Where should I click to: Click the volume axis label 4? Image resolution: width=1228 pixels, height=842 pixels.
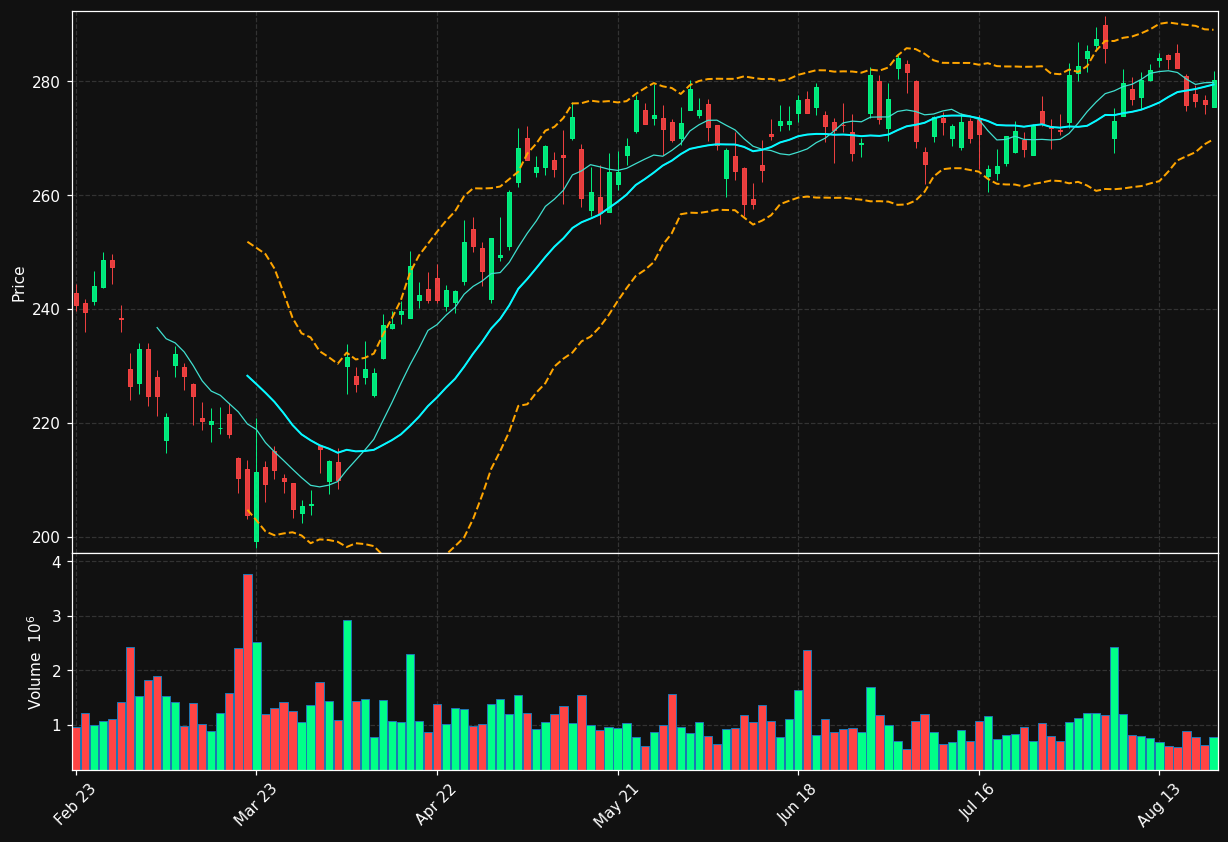click(57, 562)
